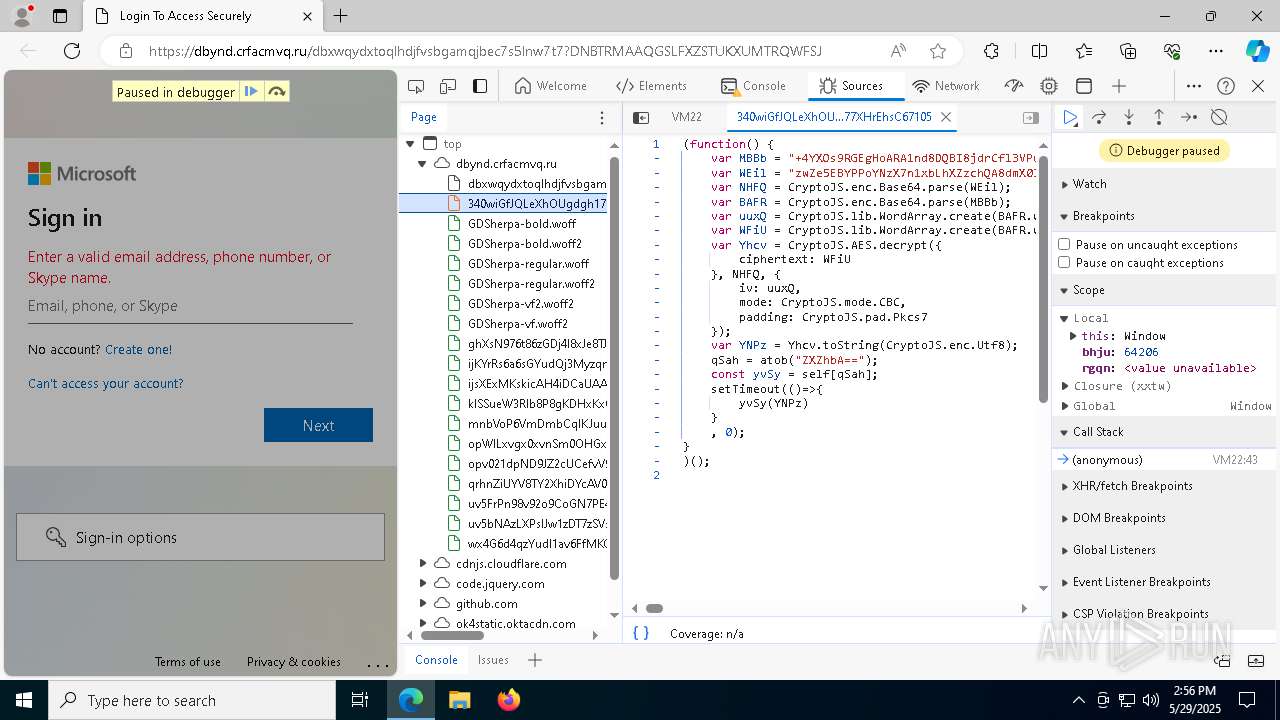Expand code.jquery.com tree node
Image resolution: width=1280 pixels, height=720 pixels.
point(423,583)
